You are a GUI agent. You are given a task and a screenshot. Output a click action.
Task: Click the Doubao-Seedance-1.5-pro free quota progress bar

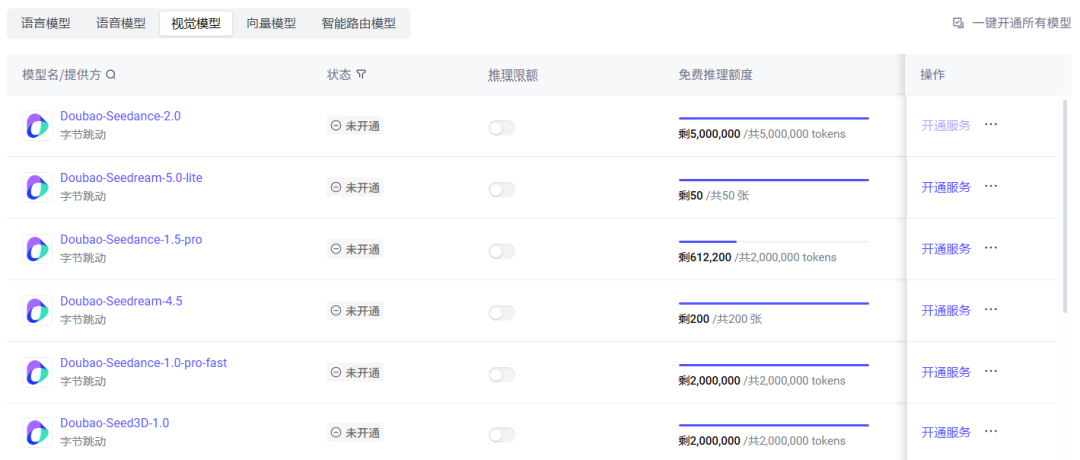[x=773, y=241]
